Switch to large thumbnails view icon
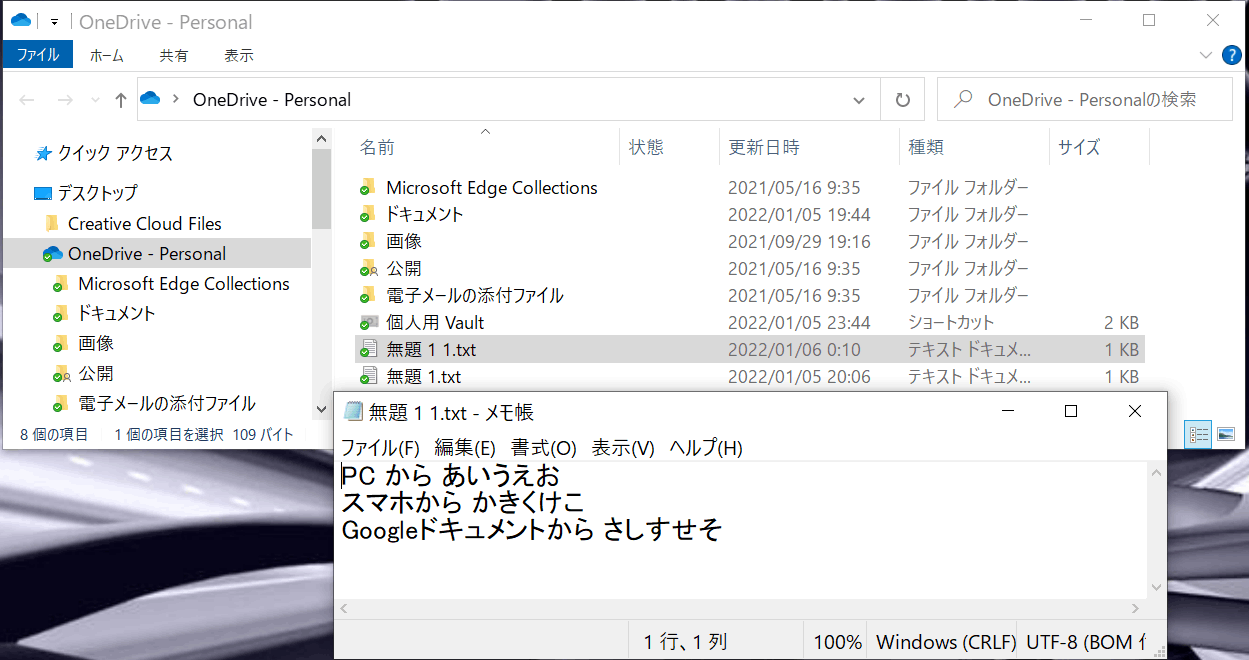Viewport: 1249px width, 660px height. (x=1226, y=434)
